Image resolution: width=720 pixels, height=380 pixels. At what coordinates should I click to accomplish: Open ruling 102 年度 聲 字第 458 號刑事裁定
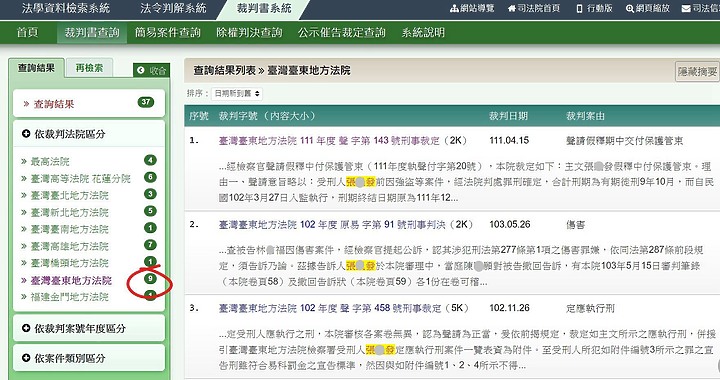point(330,308)
